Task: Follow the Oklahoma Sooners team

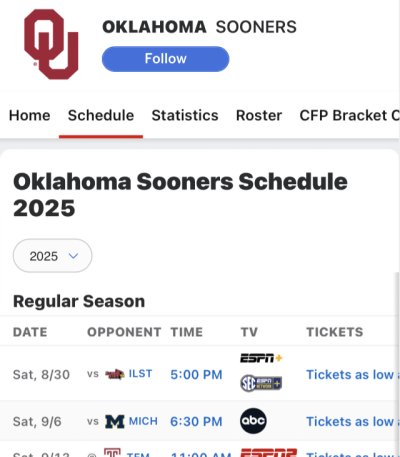Action: point(165,59)
